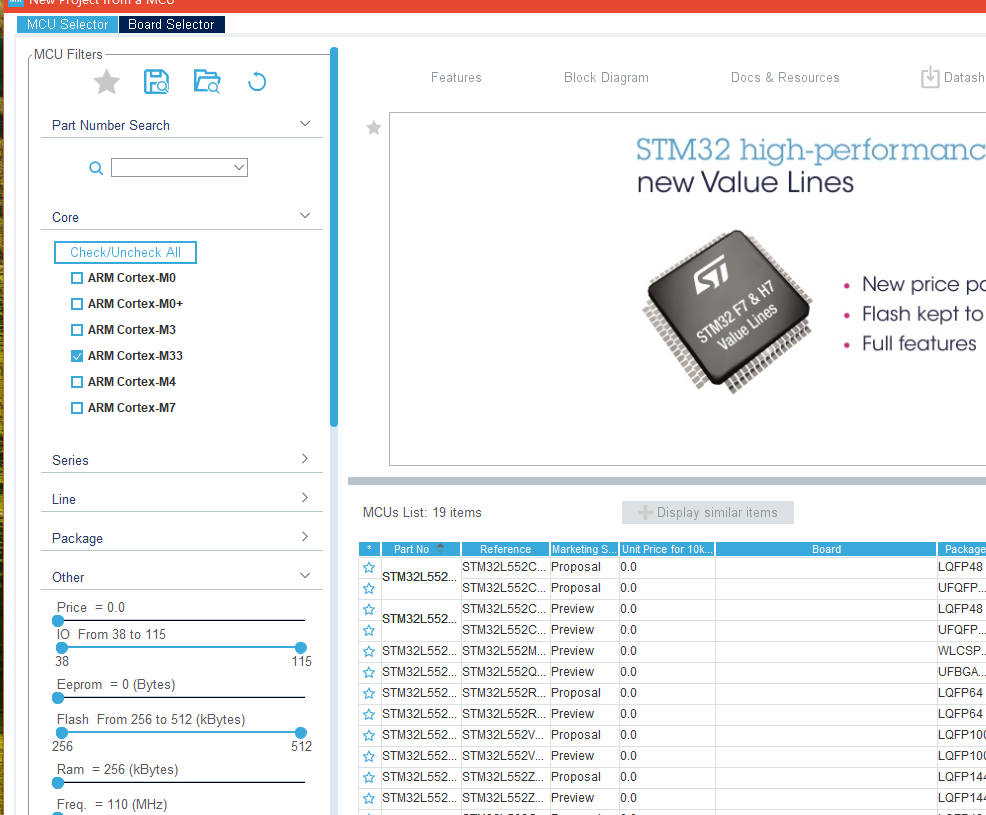The width and height of the screenshot is (986, 815).
Task: Switch to Board Selector tab
Action: pos(171,25)
